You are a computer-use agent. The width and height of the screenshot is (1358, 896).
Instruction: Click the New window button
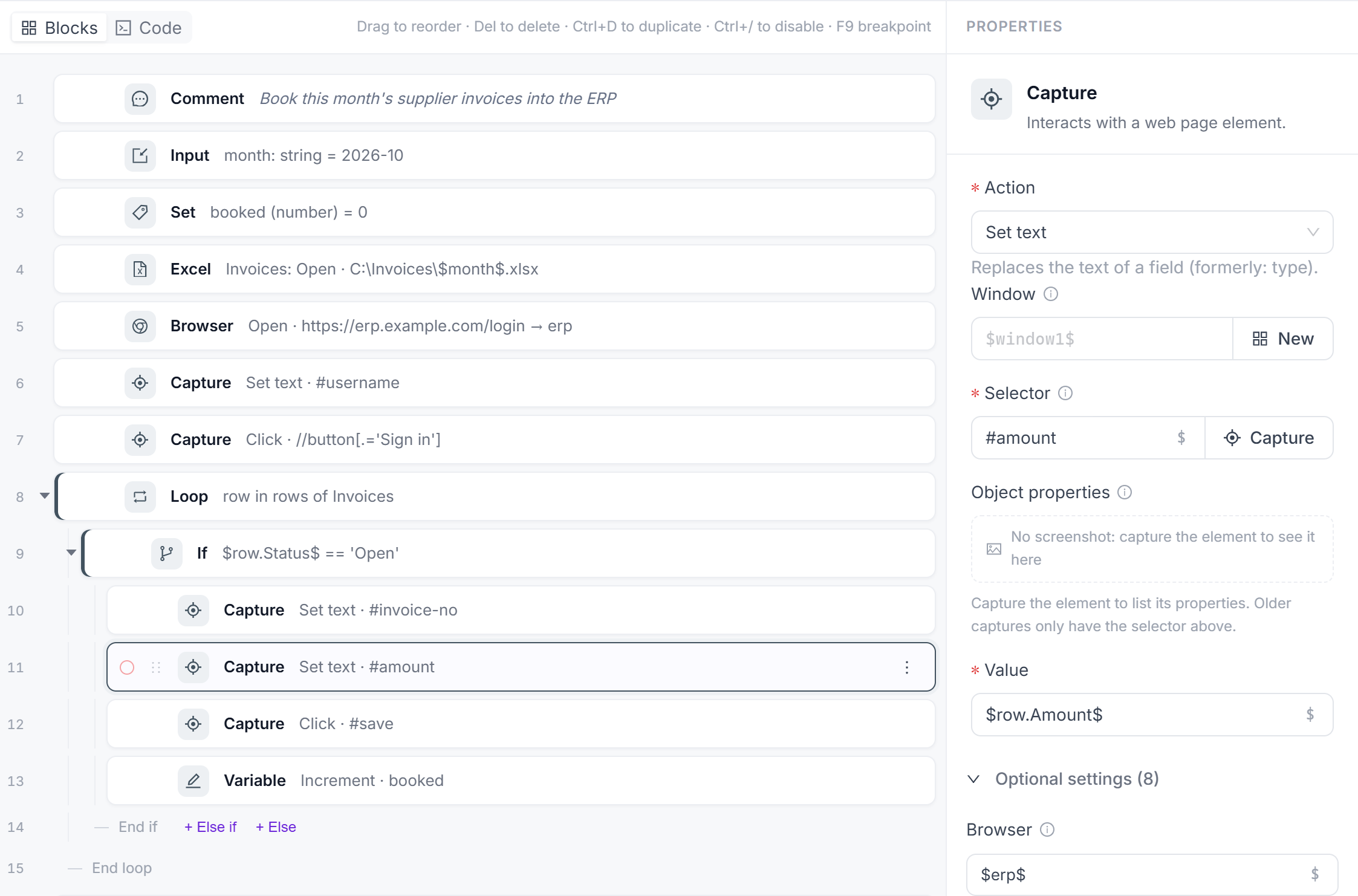coord(1282,339)
